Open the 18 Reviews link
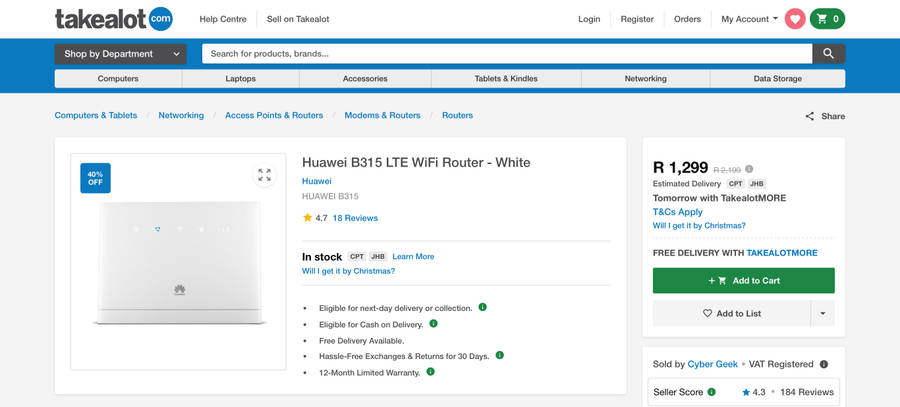This screenshot has height=407, width=900. [355, 217]
